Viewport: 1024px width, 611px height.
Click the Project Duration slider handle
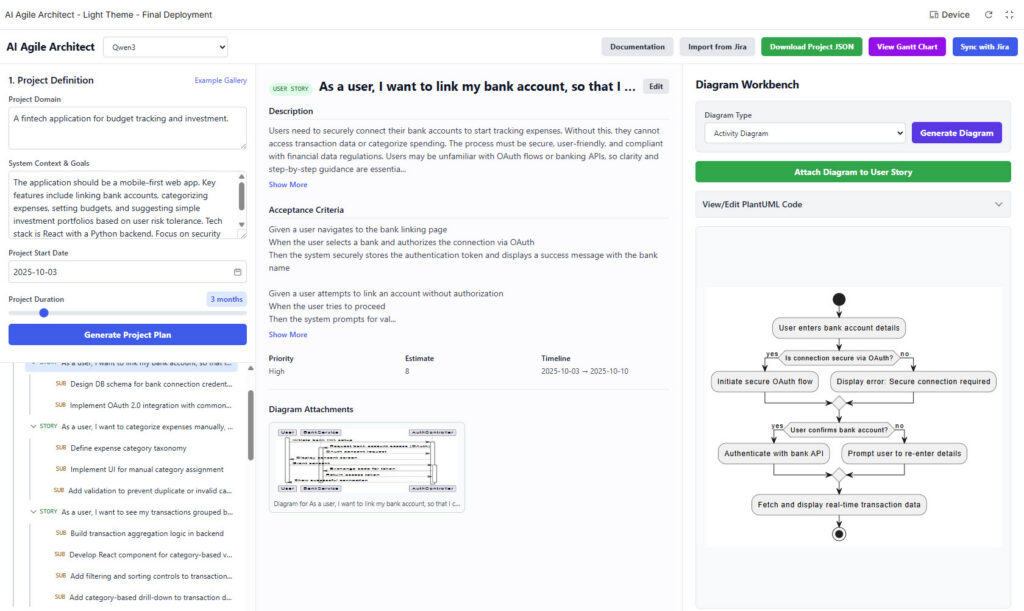(x=43, y=312)
